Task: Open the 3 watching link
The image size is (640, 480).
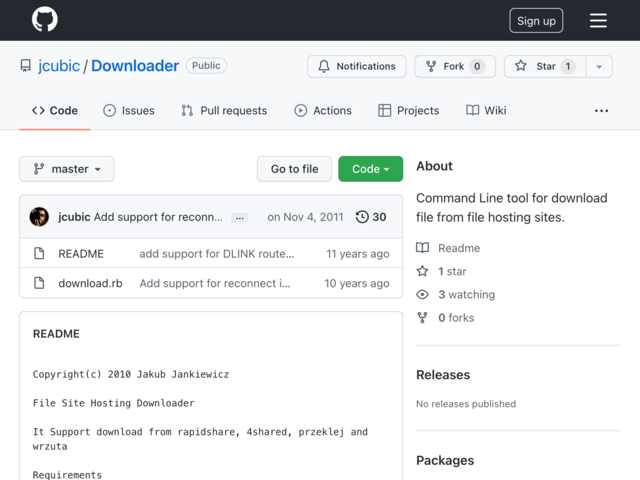Action: 465,295
